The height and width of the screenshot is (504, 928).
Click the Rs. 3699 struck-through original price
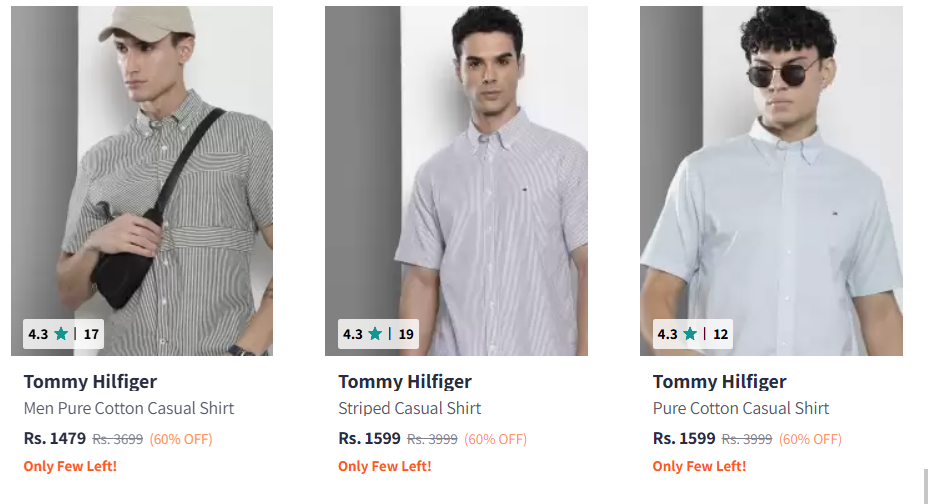118,439
